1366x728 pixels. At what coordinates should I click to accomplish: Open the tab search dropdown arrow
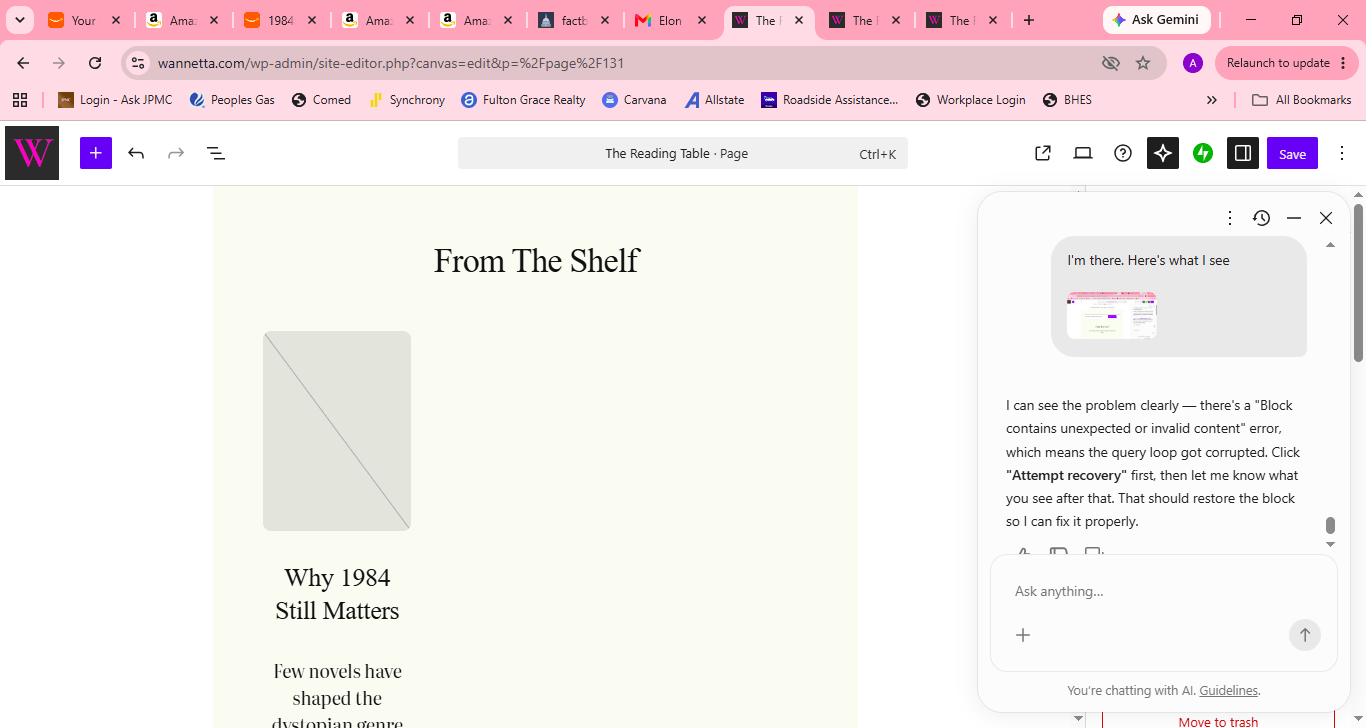20,20
